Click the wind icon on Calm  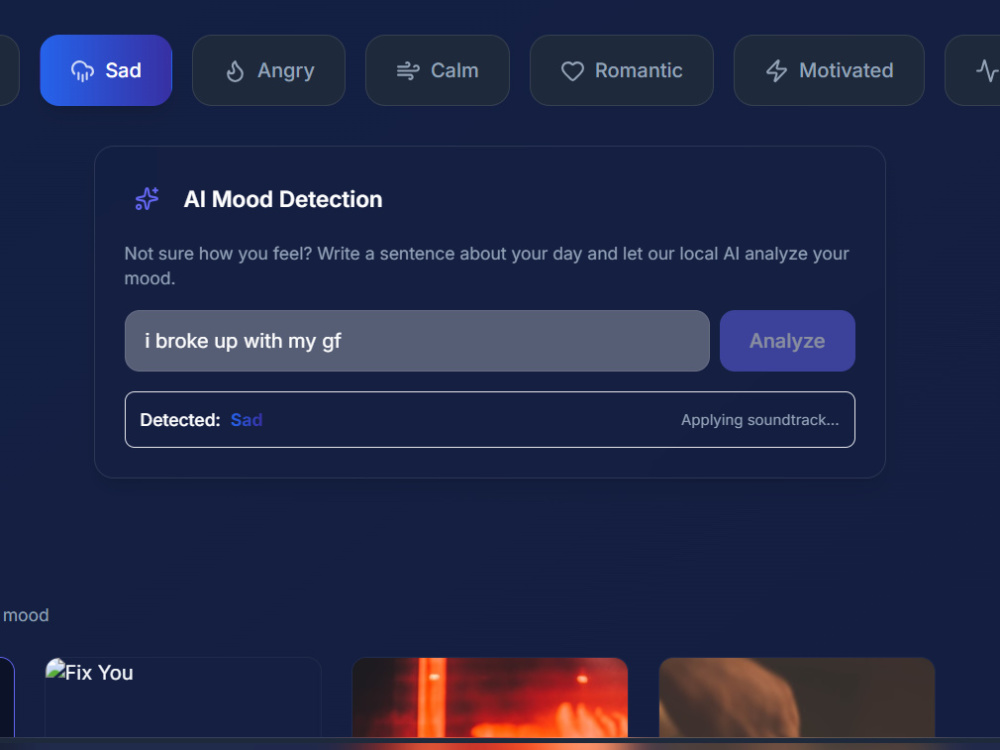click(x=408, y=71)
